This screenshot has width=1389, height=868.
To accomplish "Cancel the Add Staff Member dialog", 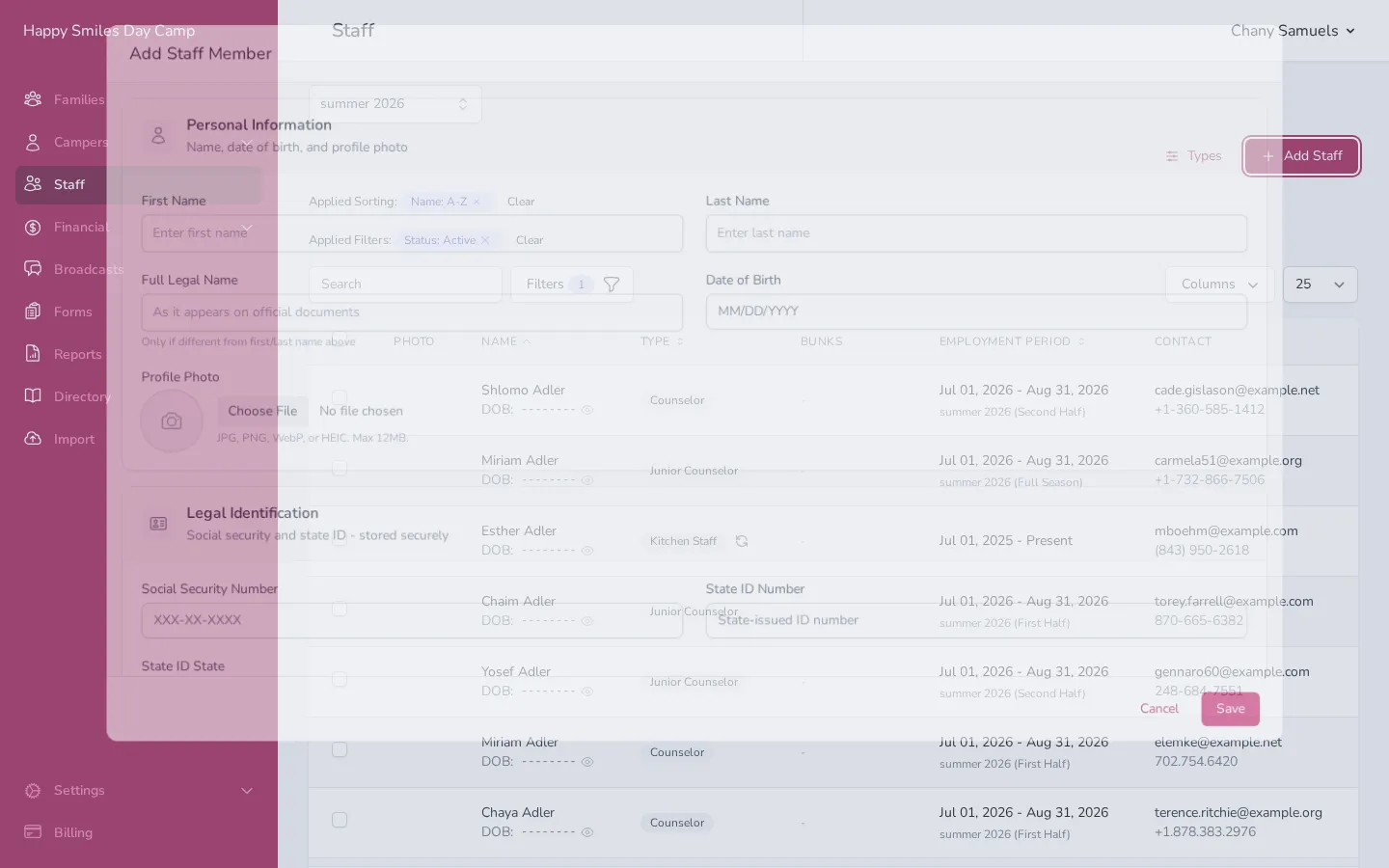I will (1159, 709).
